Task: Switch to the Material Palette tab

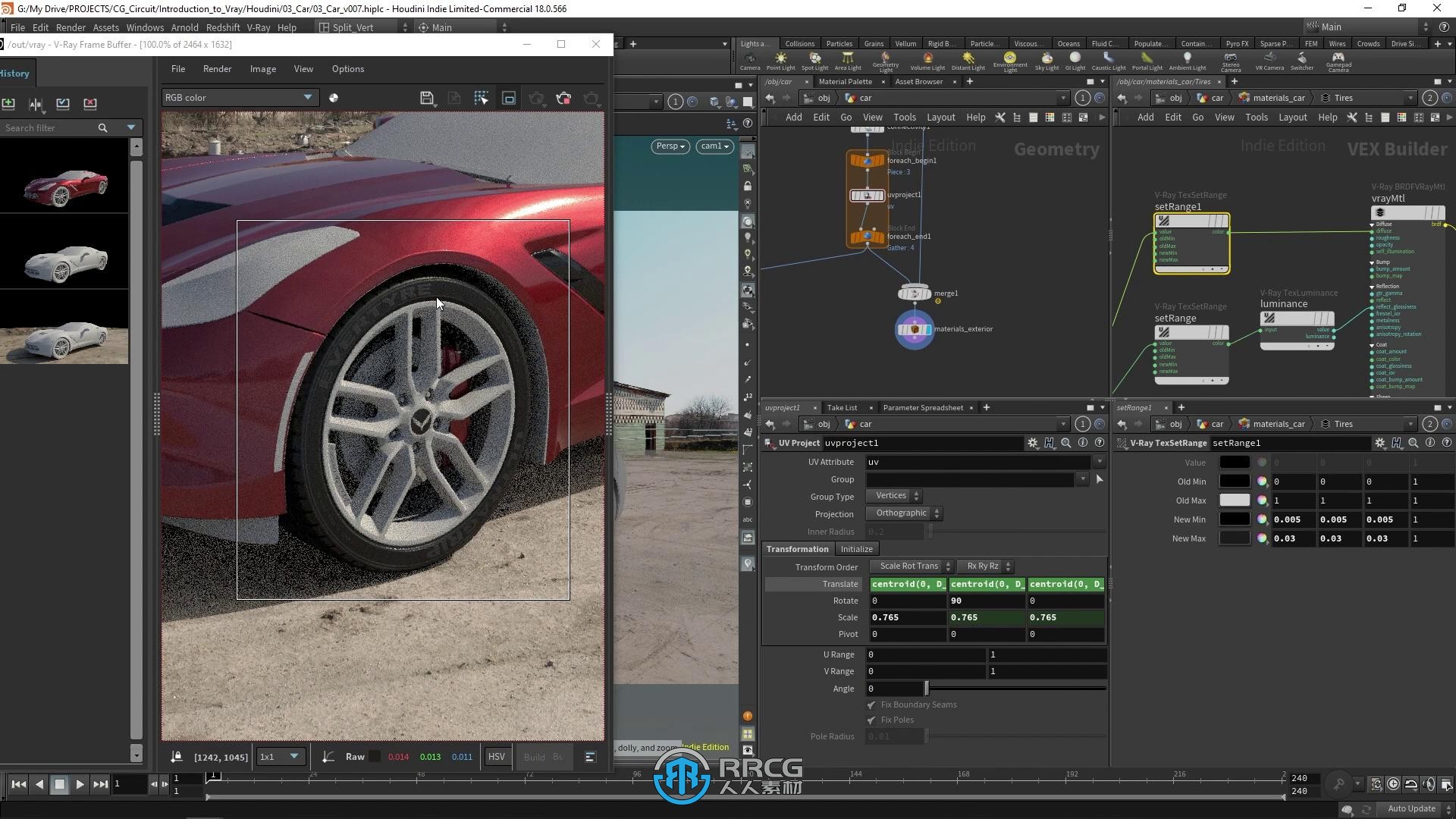Action: (x=845, y=82)
